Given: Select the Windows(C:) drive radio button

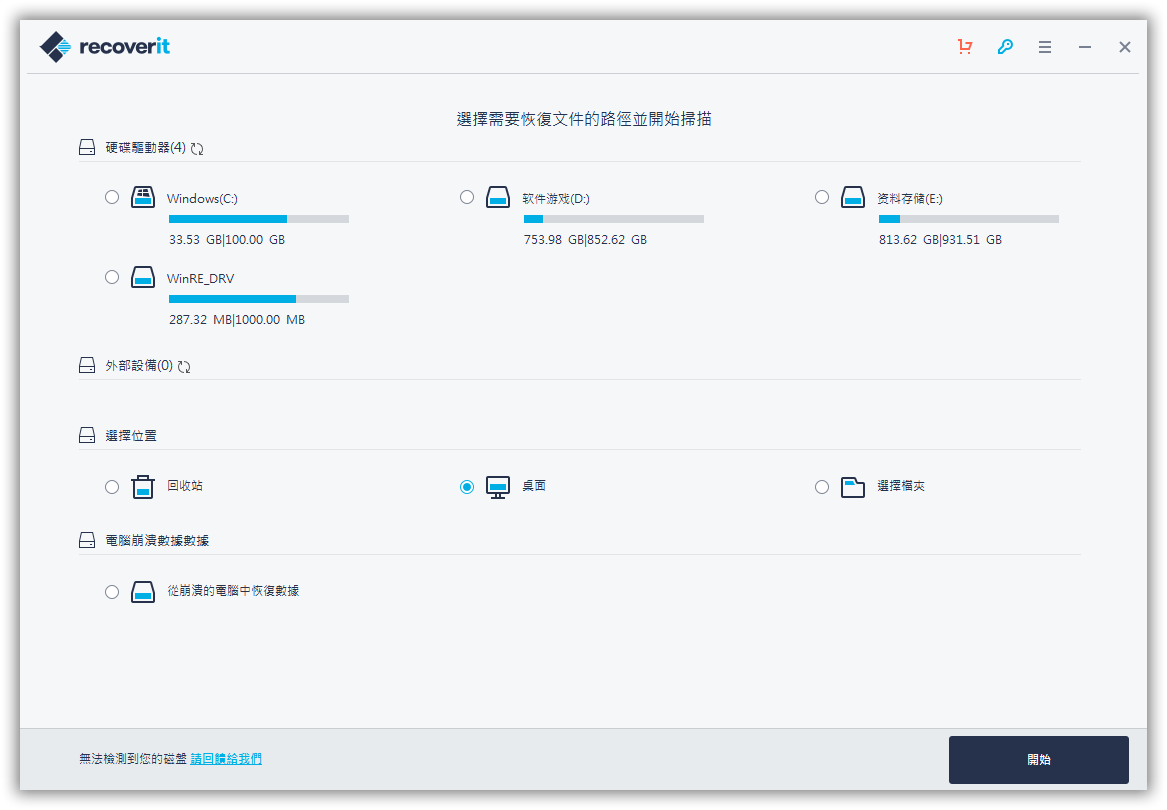Looking at the screenshot, I should pos(112,197).
